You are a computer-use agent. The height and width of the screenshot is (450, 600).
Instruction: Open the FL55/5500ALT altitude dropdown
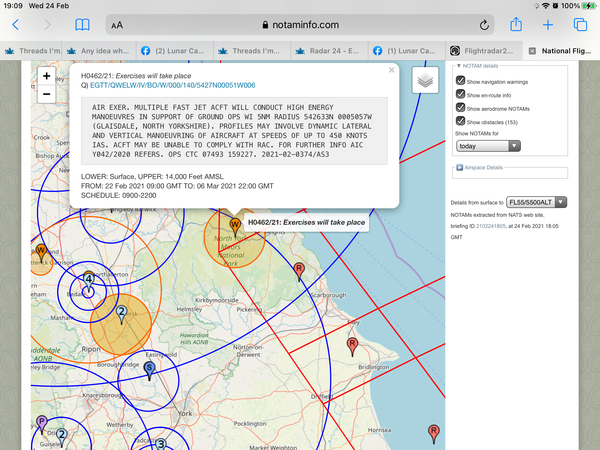[x=536, y=202]
